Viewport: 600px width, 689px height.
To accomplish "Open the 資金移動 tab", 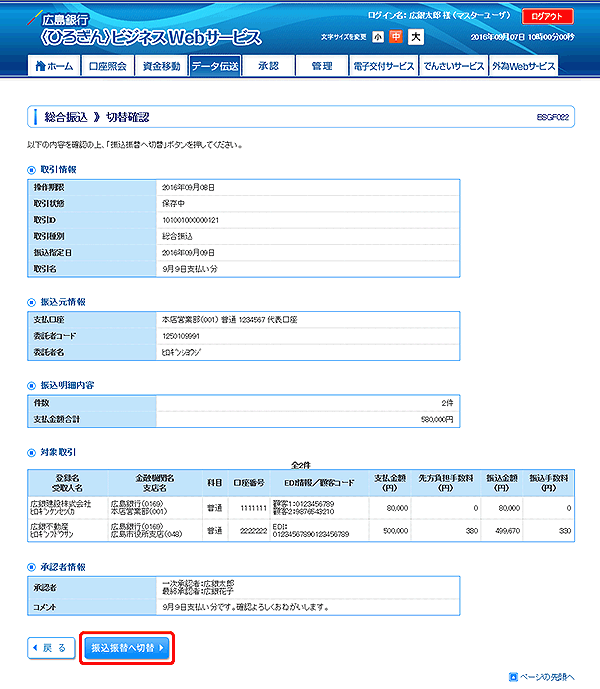I will point(161,66).
